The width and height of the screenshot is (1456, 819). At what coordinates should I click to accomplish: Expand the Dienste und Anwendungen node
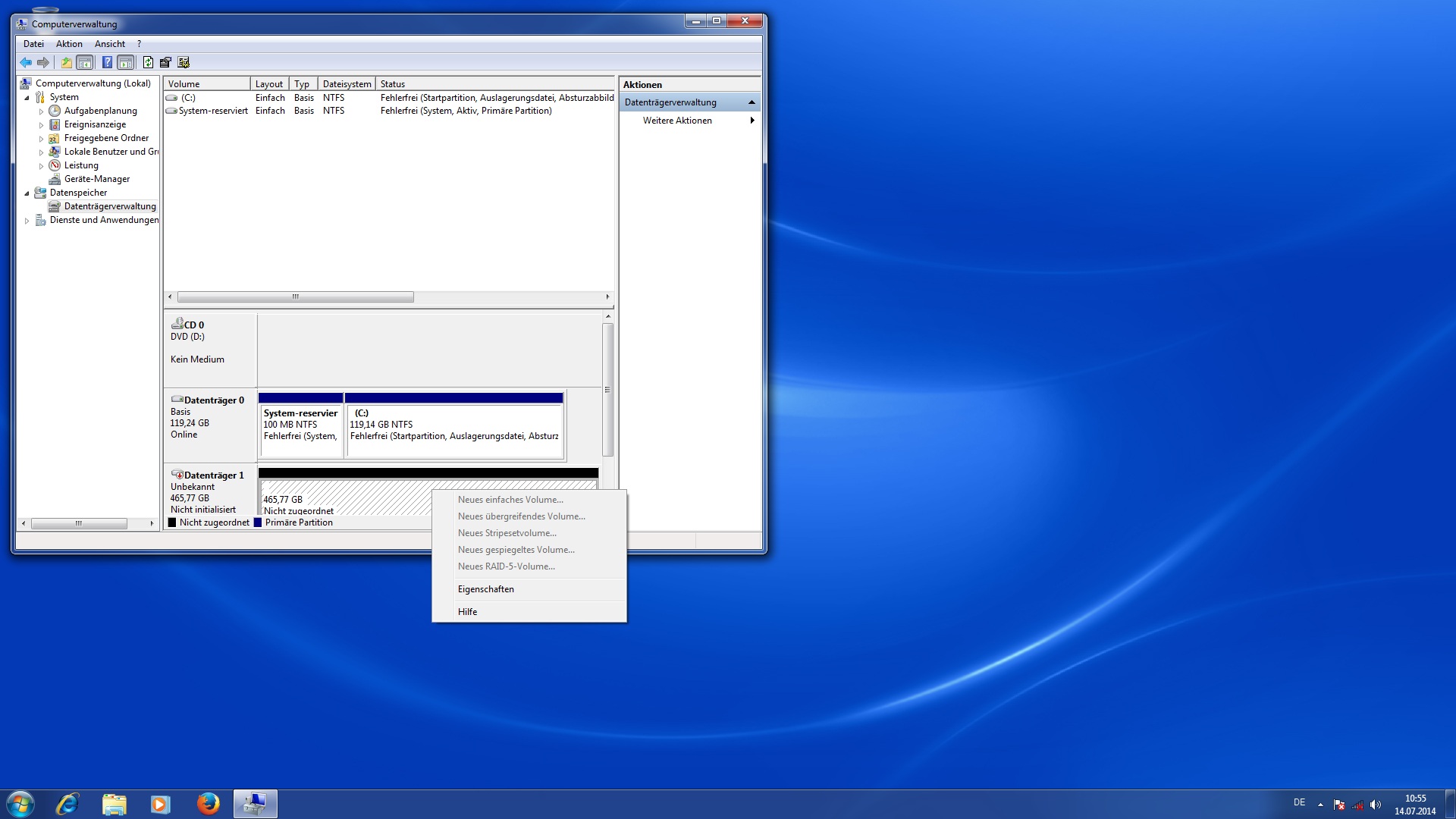click(x=27, y=221)
